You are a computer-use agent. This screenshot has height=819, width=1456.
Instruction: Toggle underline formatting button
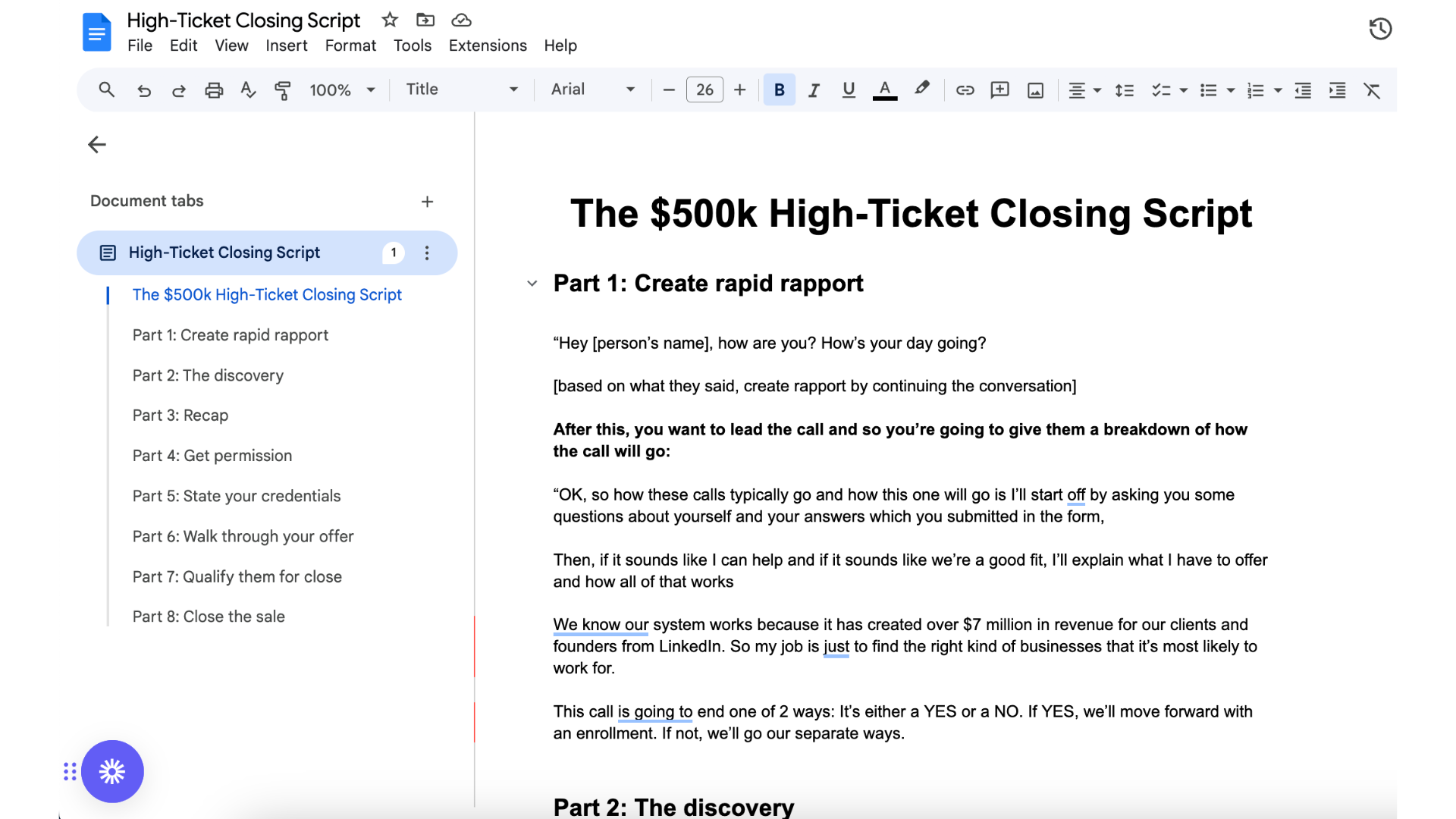849,90
